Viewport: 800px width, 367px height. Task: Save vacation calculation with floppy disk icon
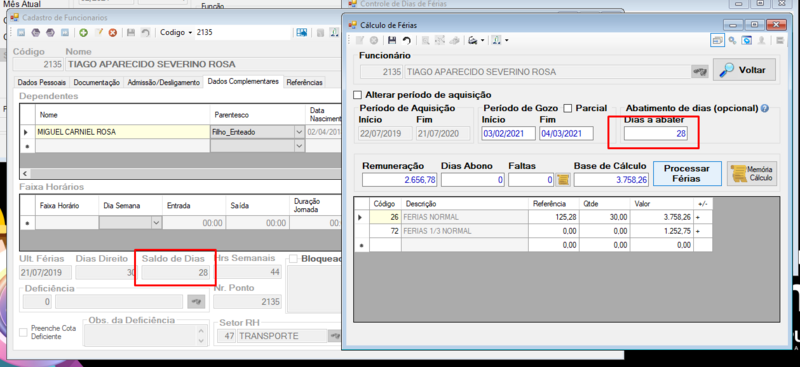tap(392, 40)
